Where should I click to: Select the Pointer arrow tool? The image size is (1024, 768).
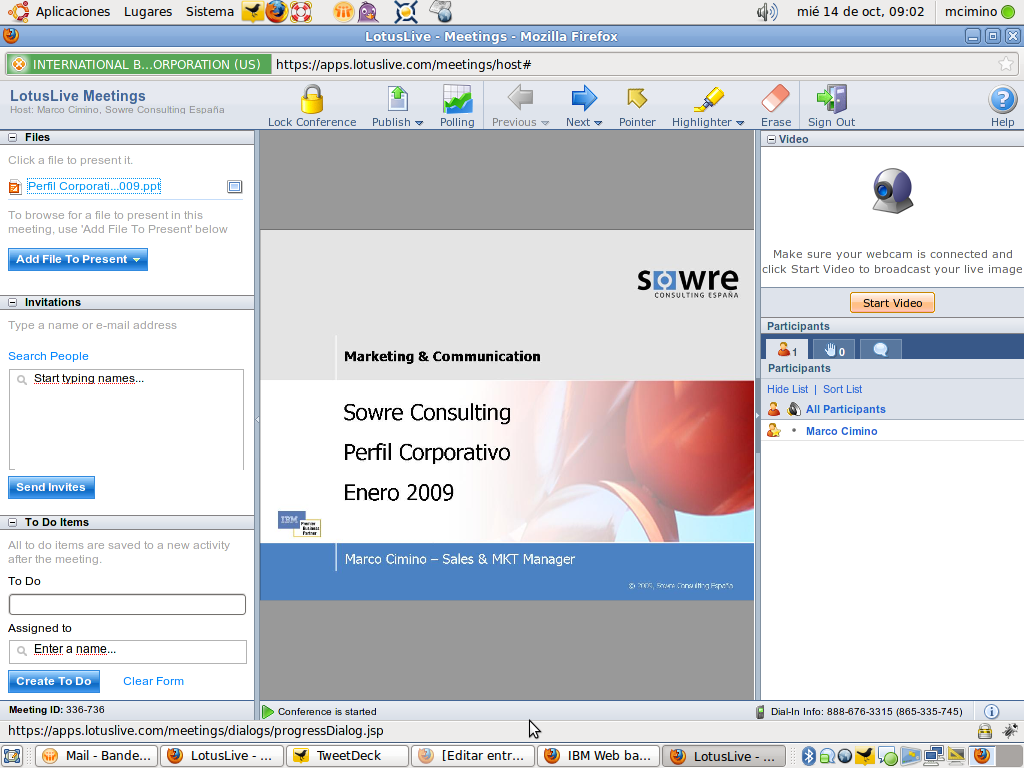tap(637, 99)
